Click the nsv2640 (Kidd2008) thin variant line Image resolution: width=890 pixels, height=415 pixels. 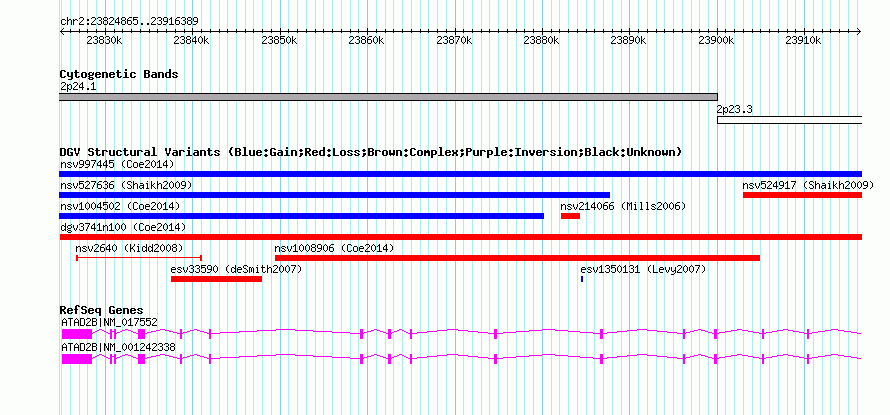[x=139, y=258]
